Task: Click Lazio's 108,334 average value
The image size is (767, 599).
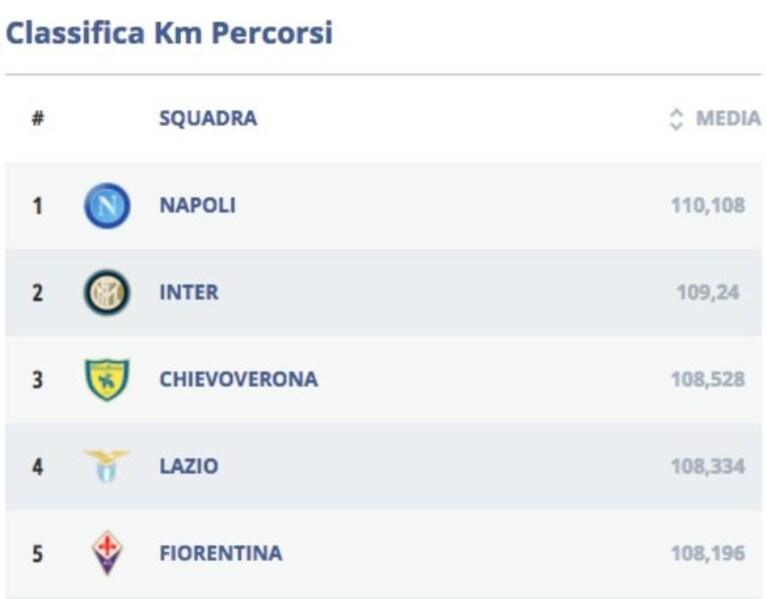Action: pos(708,466)
